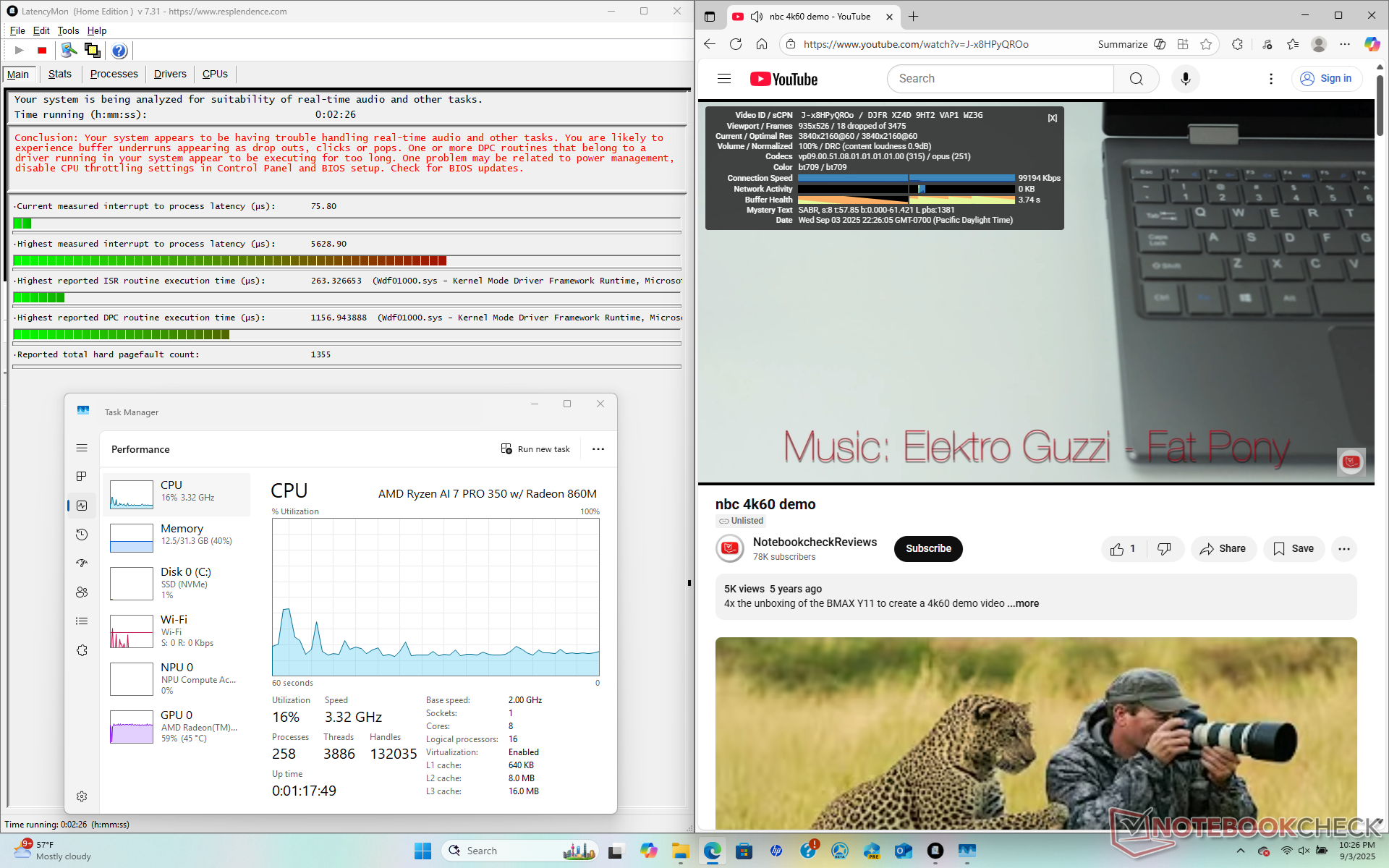The width and height of the screenshot is (1389, 868).
Task: Click the Task Manager settings gear
Action: point(82,796)
